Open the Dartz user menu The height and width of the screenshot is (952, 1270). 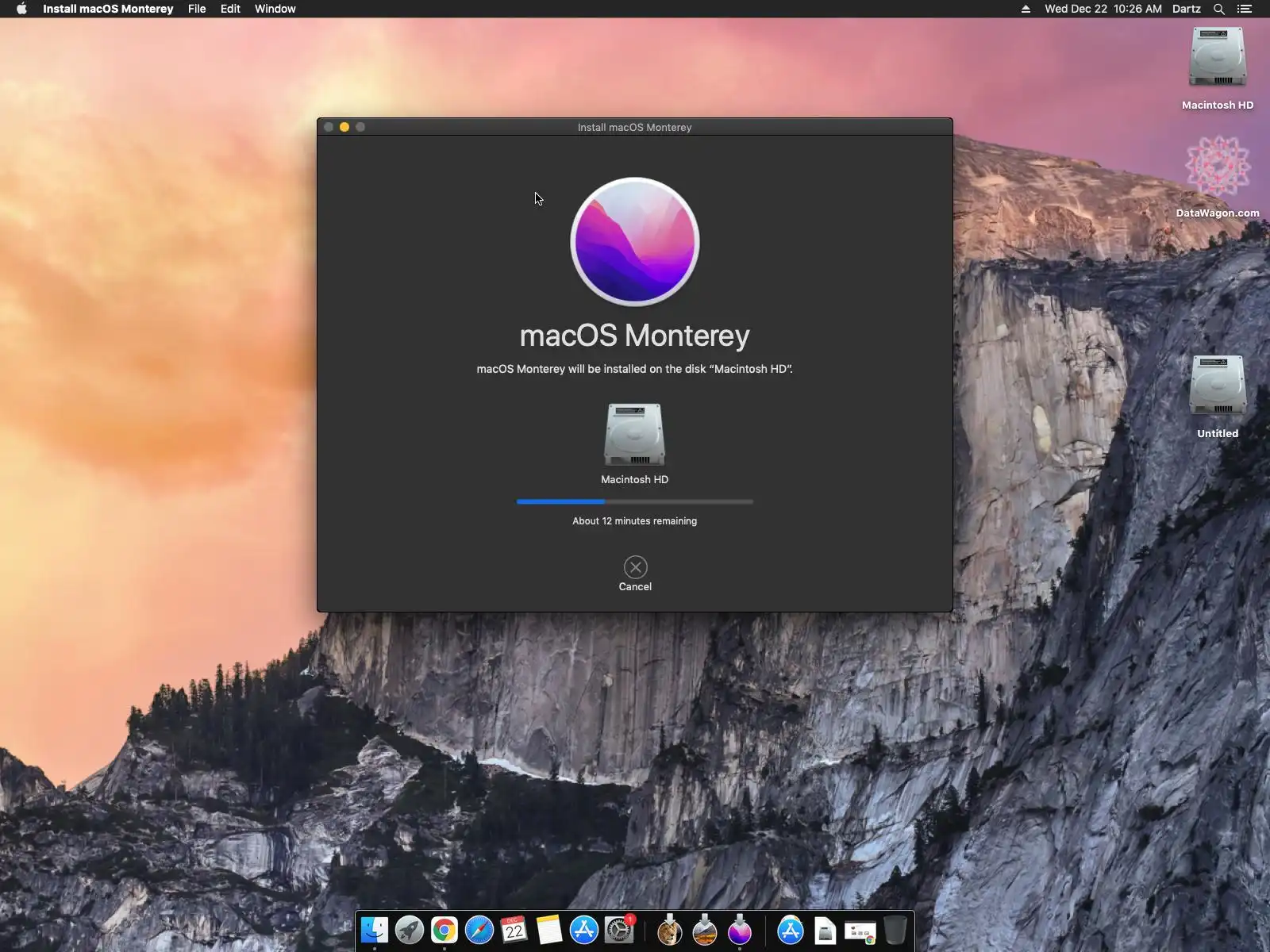[x=1187, y=9]
